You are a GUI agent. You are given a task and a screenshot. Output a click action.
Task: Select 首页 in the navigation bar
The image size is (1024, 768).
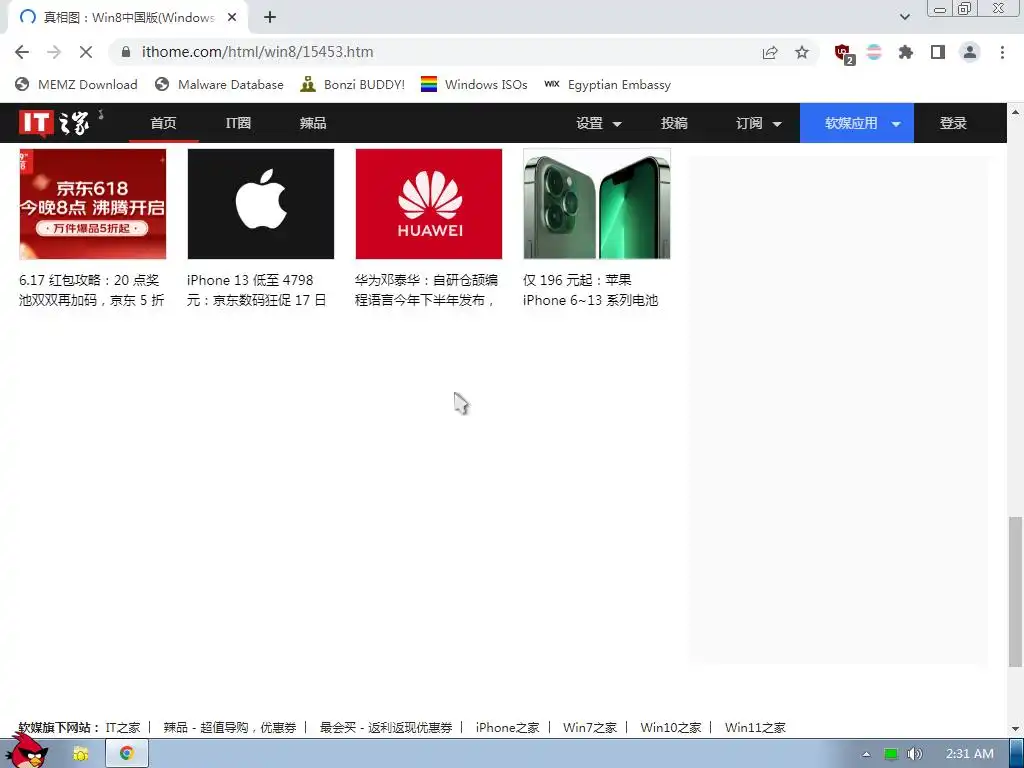pos(163,123)
